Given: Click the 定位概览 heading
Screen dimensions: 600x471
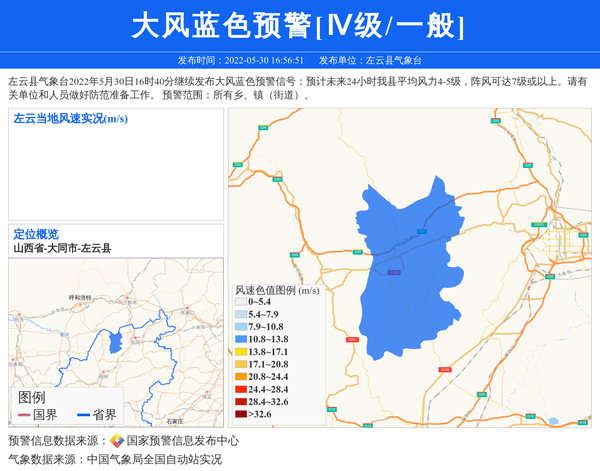Looking at the screenshot, I should point(36,234).
